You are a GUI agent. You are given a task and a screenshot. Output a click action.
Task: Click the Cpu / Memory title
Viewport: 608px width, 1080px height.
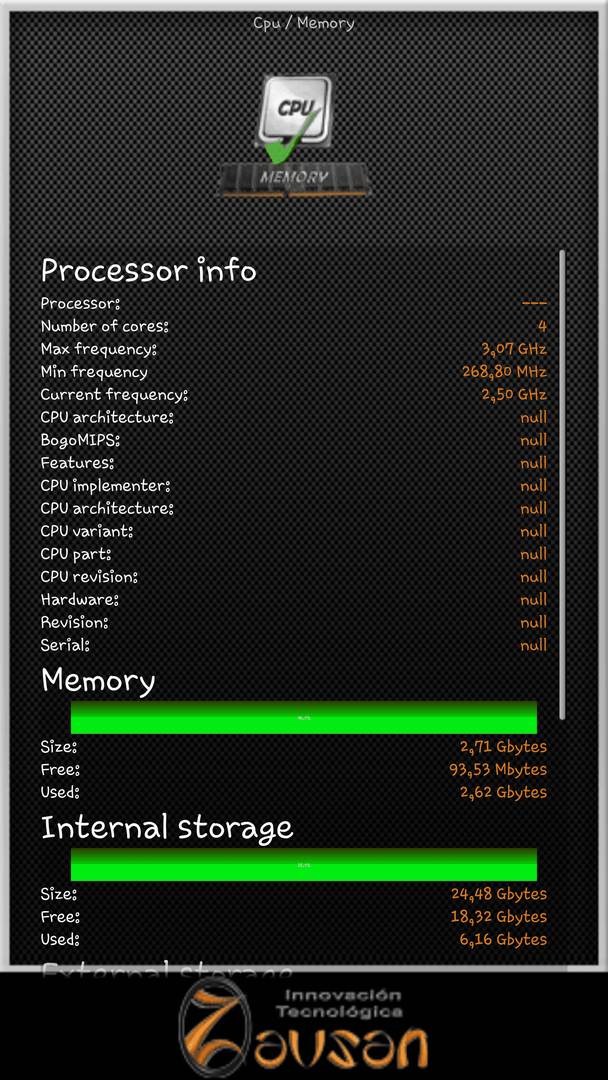click(304, 23)
